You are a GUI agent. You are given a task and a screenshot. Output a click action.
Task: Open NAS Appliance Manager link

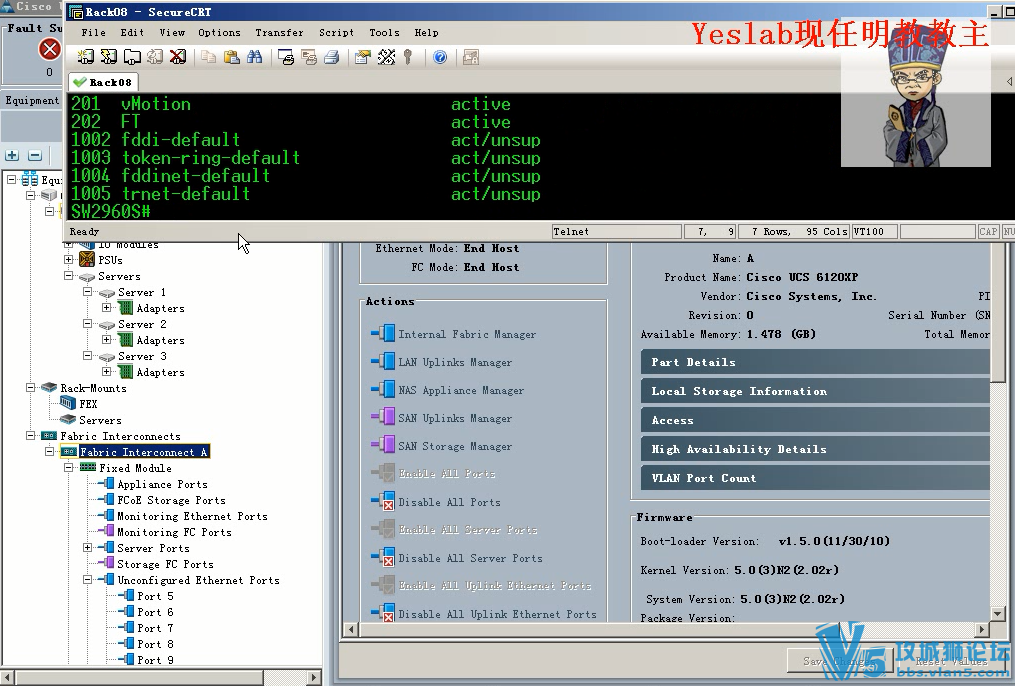[x=461, y=390]
